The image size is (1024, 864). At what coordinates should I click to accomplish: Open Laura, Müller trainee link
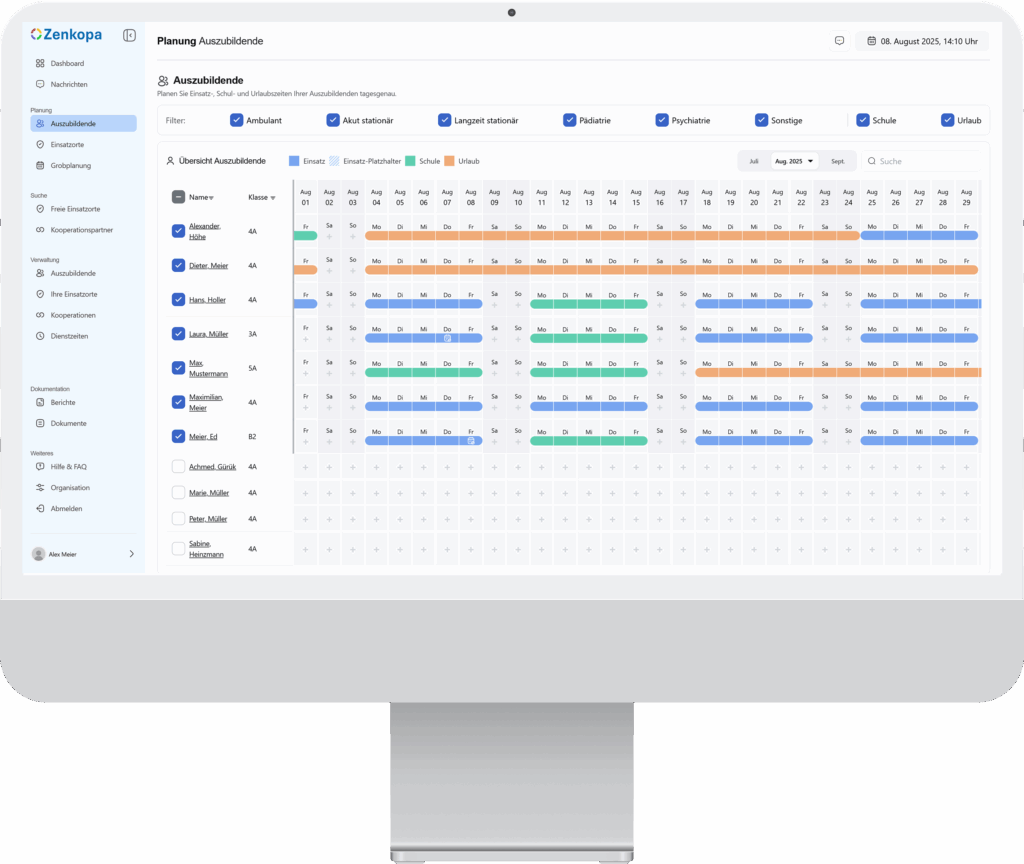208,333
